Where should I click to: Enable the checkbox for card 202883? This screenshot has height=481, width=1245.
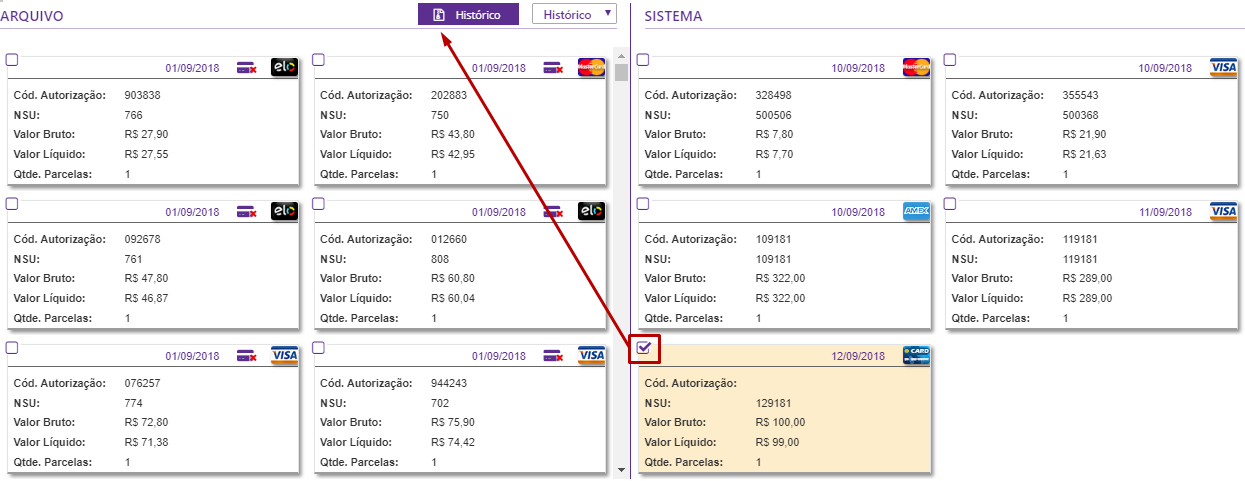(318, 60)
